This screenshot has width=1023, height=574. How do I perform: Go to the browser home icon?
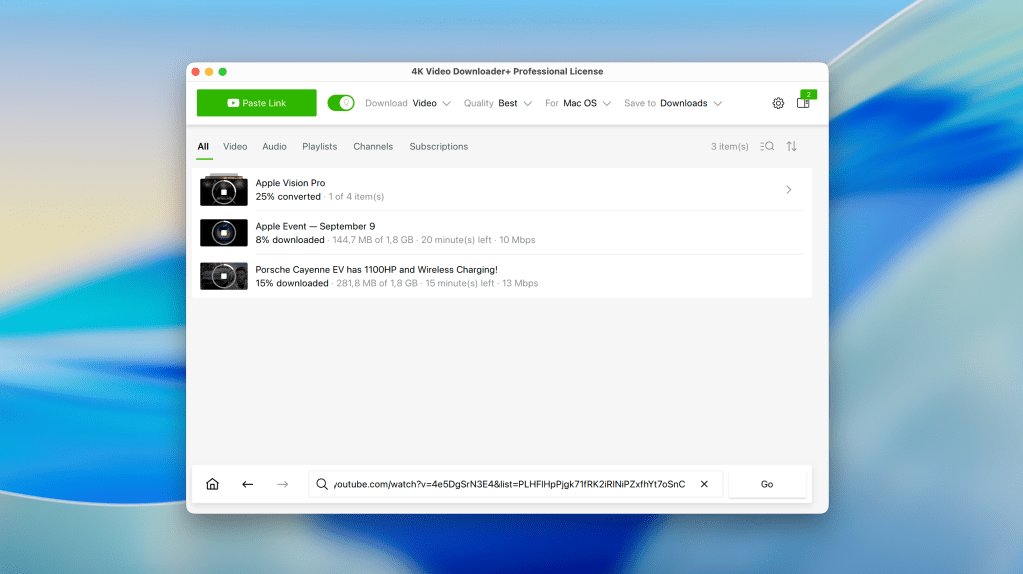212,484
